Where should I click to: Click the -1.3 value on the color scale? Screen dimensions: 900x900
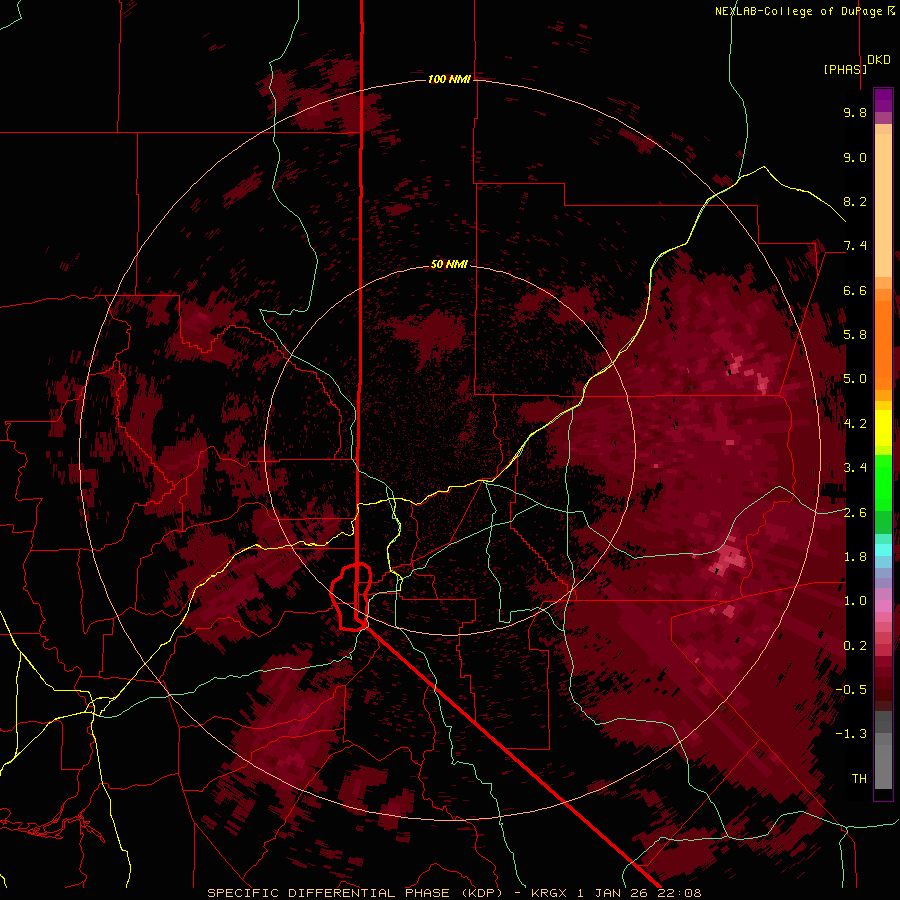851,734
